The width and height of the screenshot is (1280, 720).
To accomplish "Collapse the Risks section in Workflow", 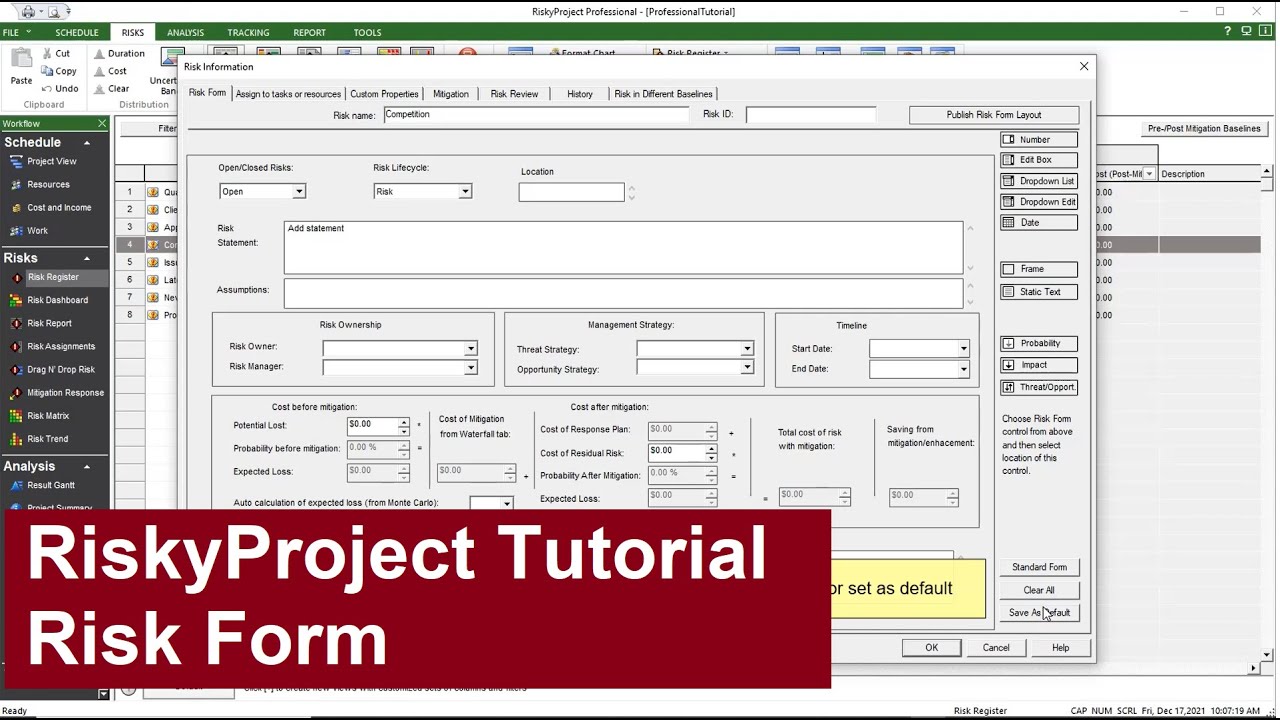I will point(86,258).
